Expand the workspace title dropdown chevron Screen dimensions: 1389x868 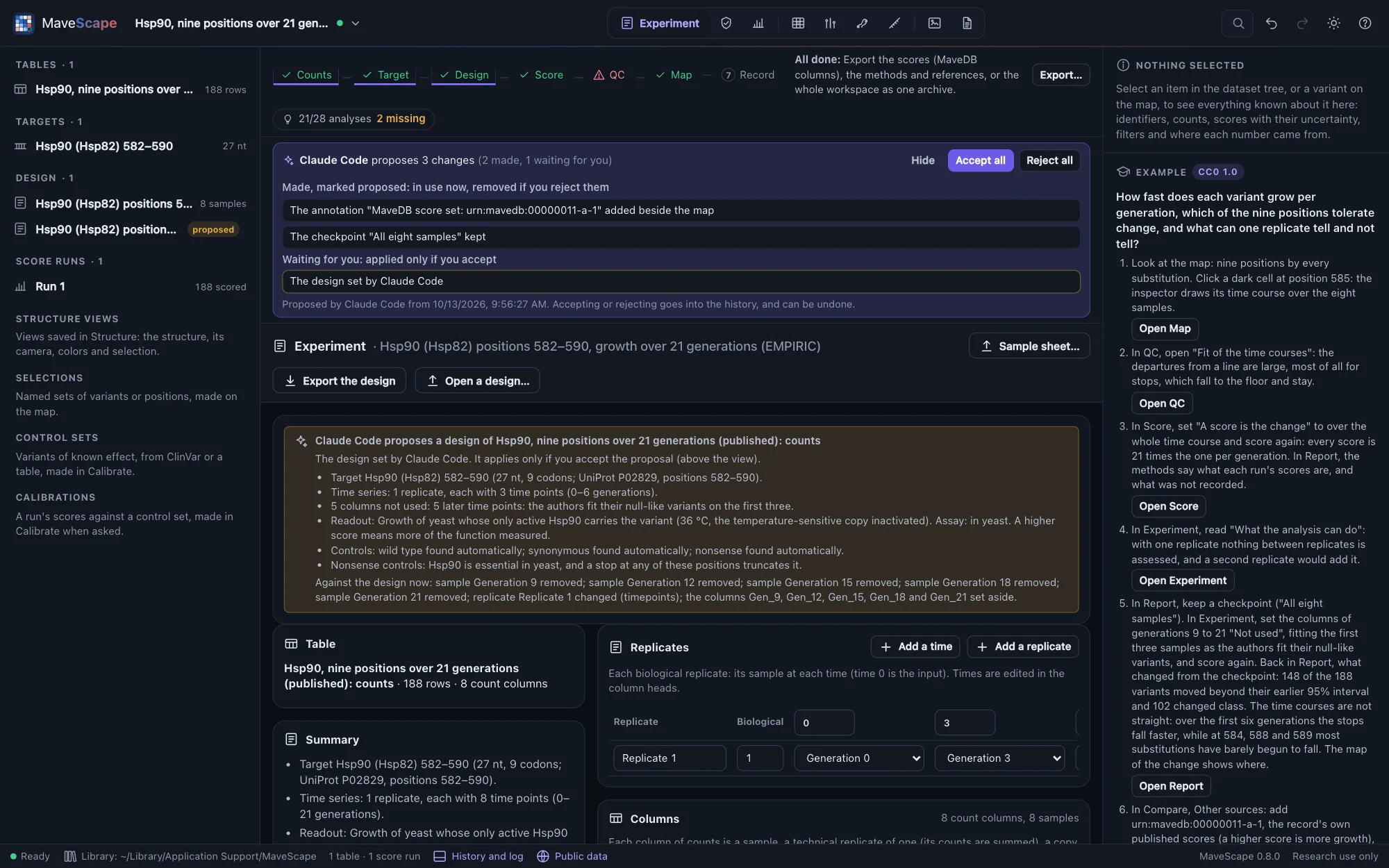click(356, 23)
